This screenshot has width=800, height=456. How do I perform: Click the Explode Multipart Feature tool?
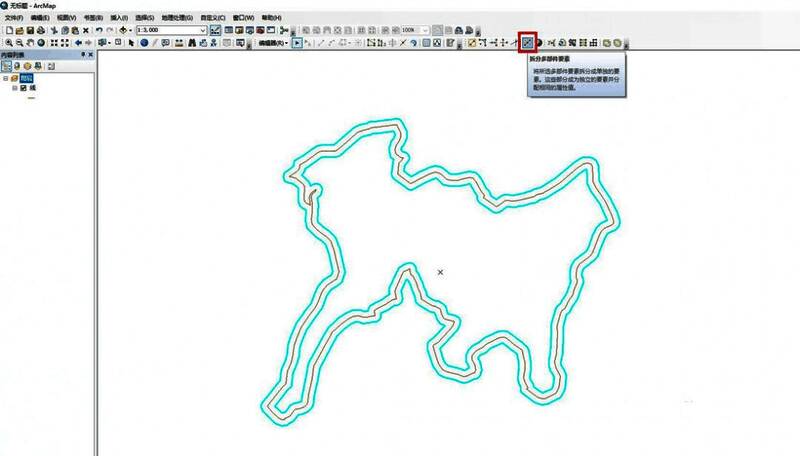point(527,43)
